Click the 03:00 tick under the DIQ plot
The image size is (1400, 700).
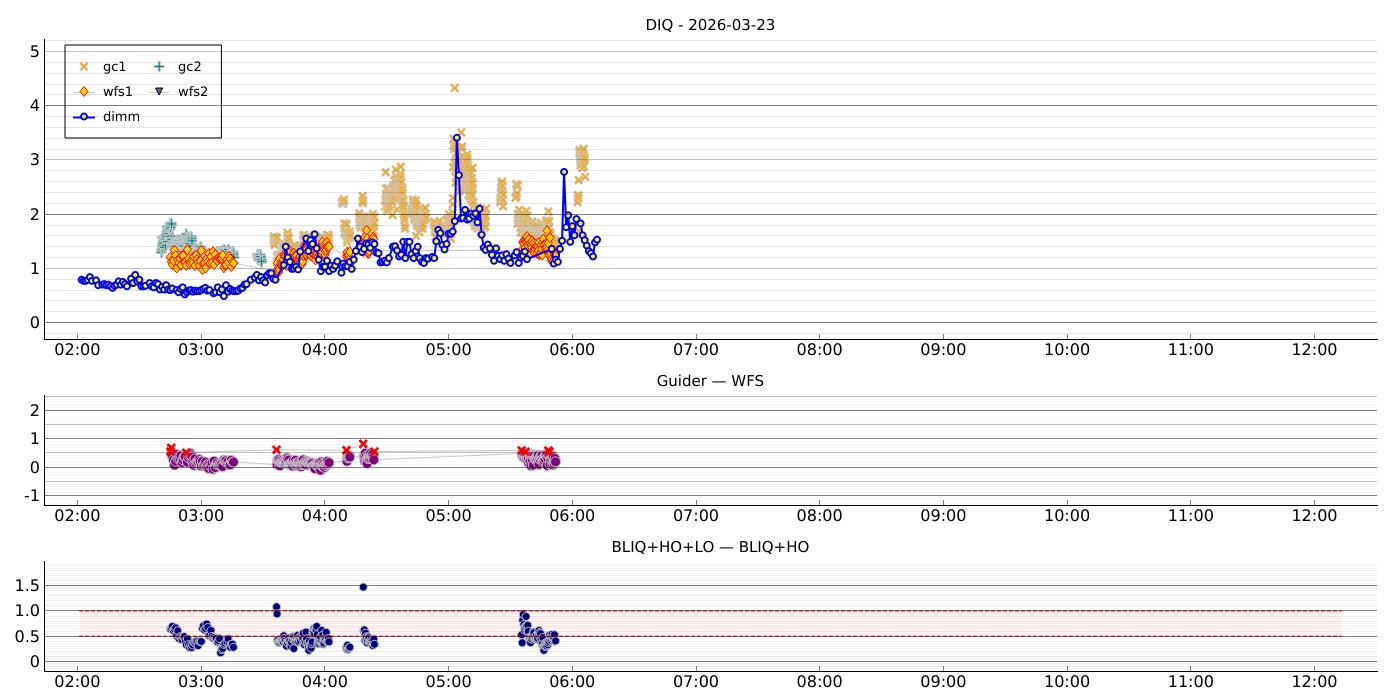(x=201, y=350)
